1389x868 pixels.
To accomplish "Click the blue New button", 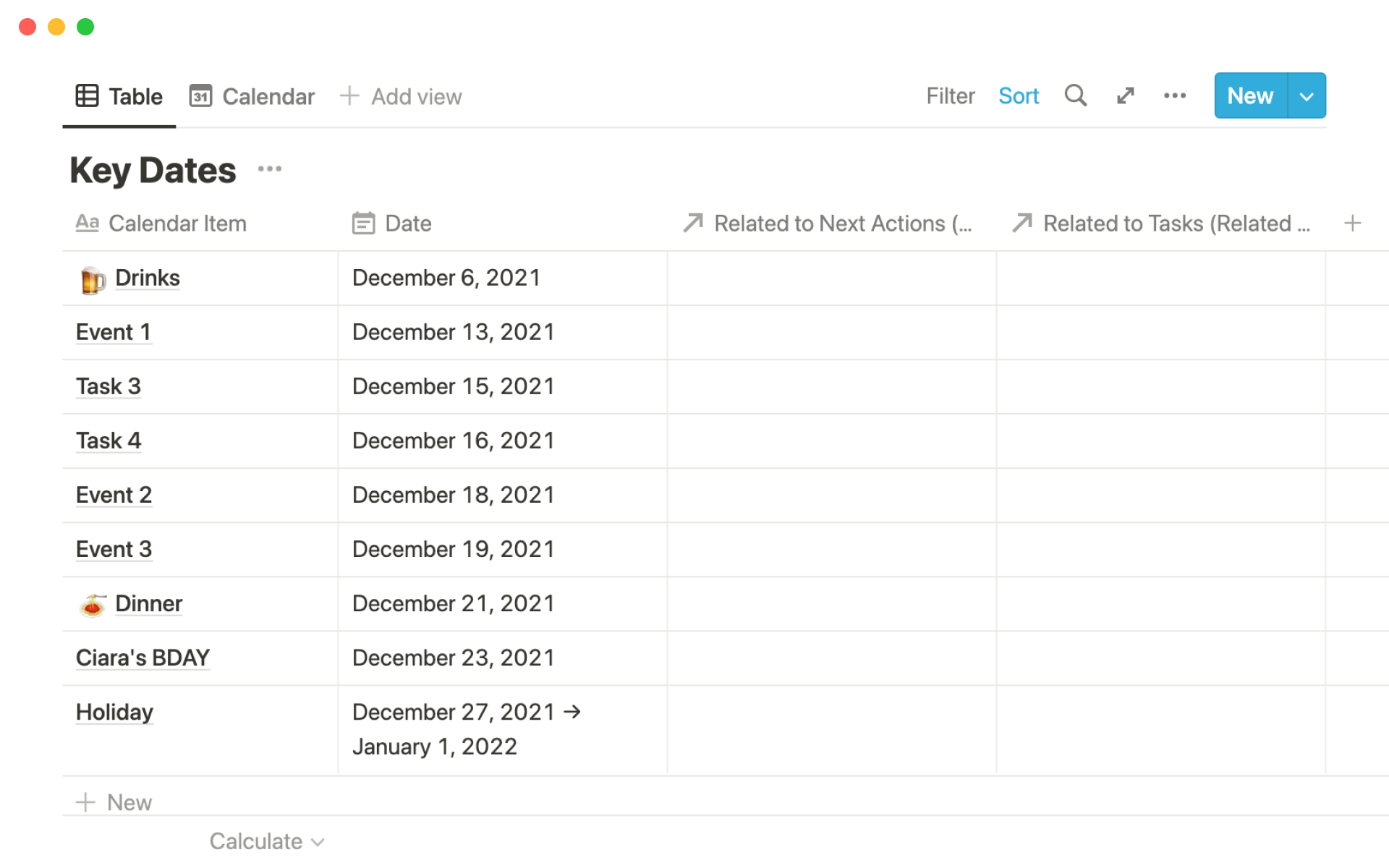I will [1250, 95].
